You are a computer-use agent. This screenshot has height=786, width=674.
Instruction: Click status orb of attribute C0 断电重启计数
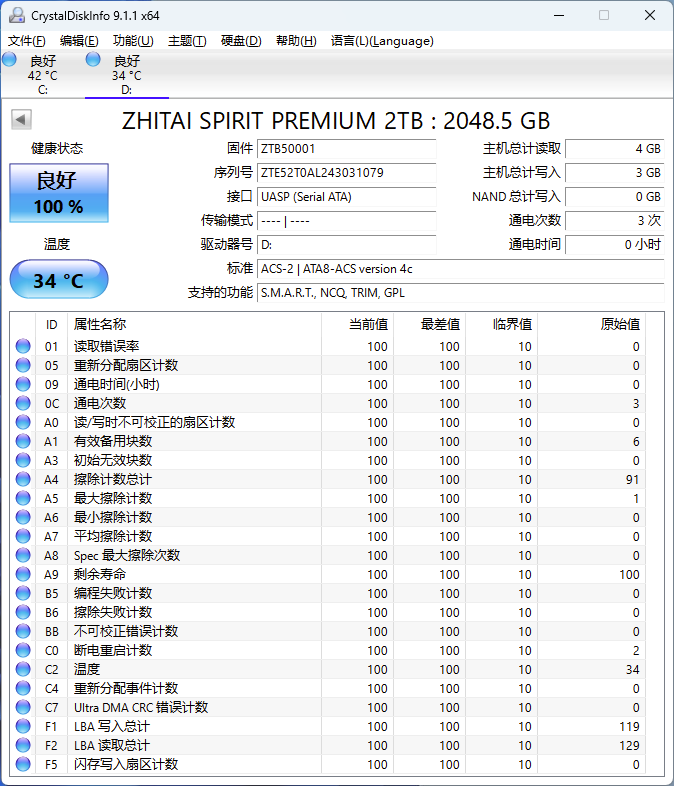23,650
